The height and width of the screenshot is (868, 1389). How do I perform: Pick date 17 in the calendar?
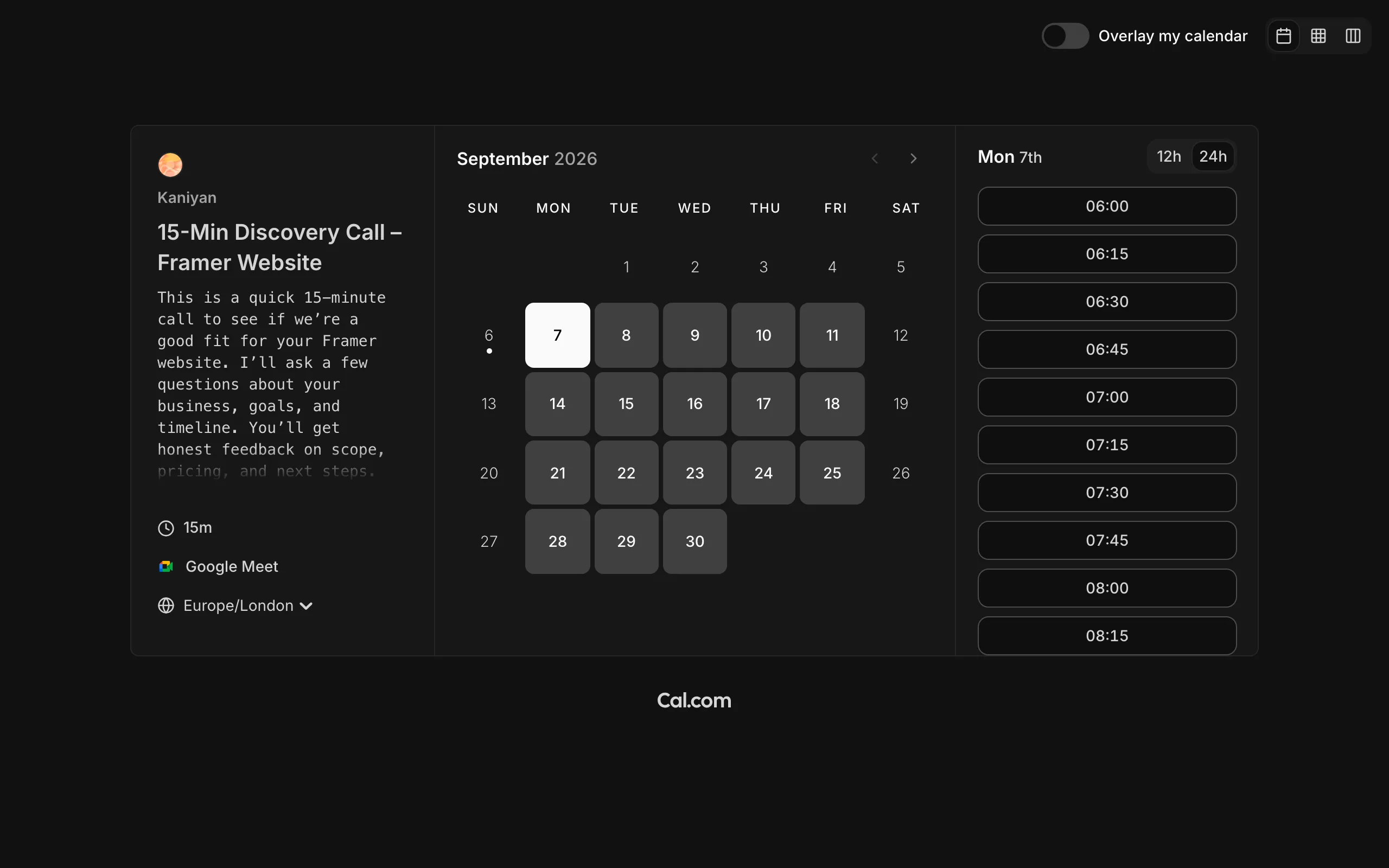click(763, 404)
